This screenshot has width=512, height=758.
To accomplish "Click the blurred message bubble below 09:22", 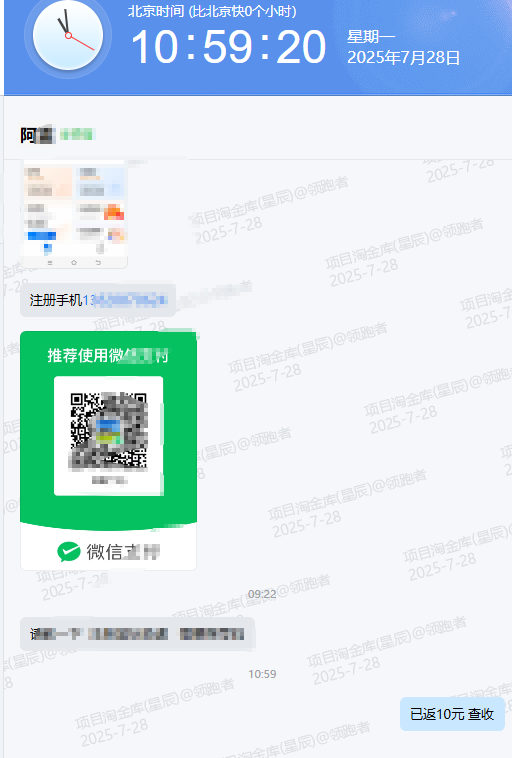I will [137, 634].
